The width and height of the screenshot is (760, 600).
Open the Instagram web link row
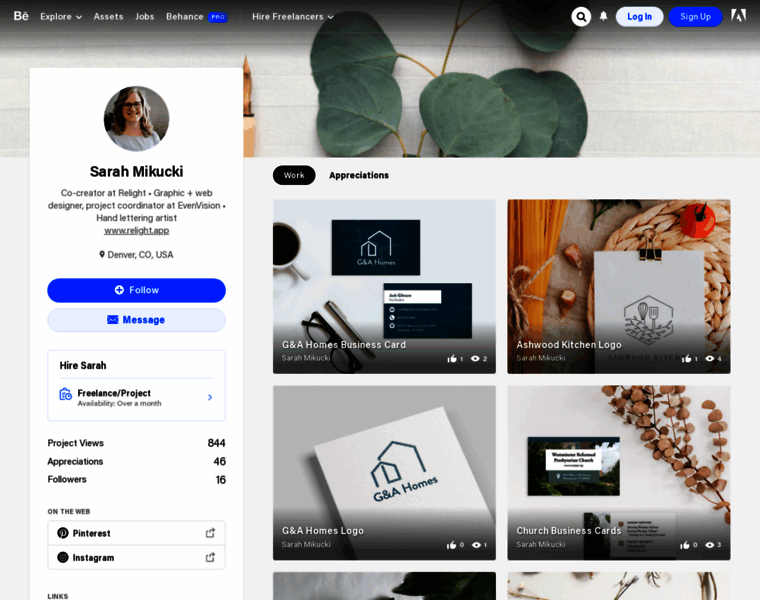(136, 557)
